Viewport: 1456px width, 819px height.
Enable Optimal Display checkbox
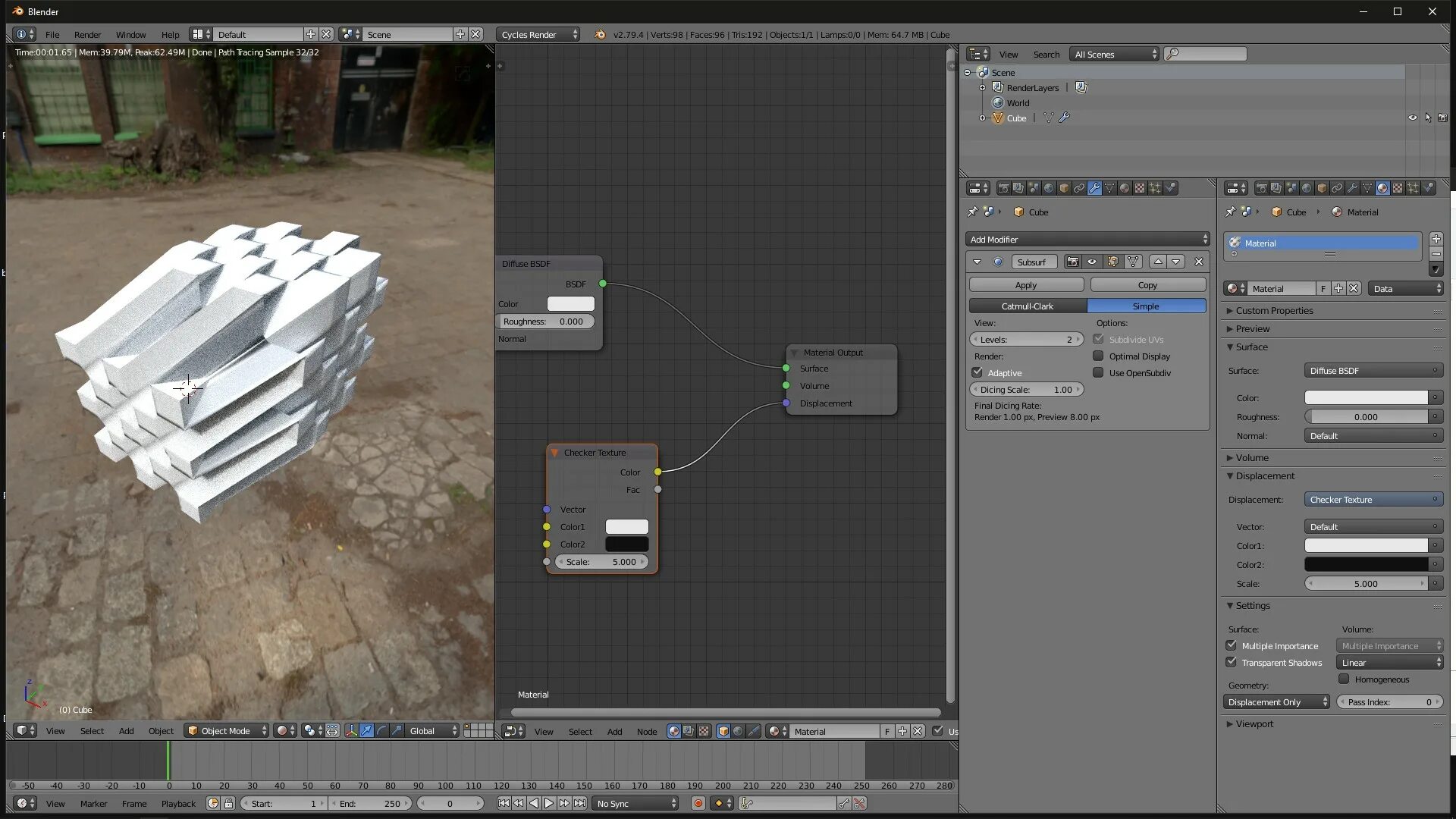click(x=1098, y=356)
